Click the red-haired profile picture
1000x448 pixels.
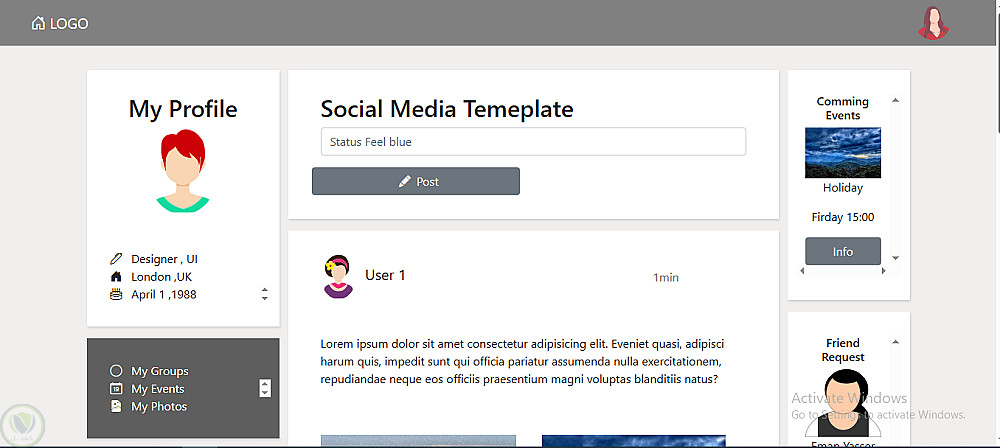(183, 171)
